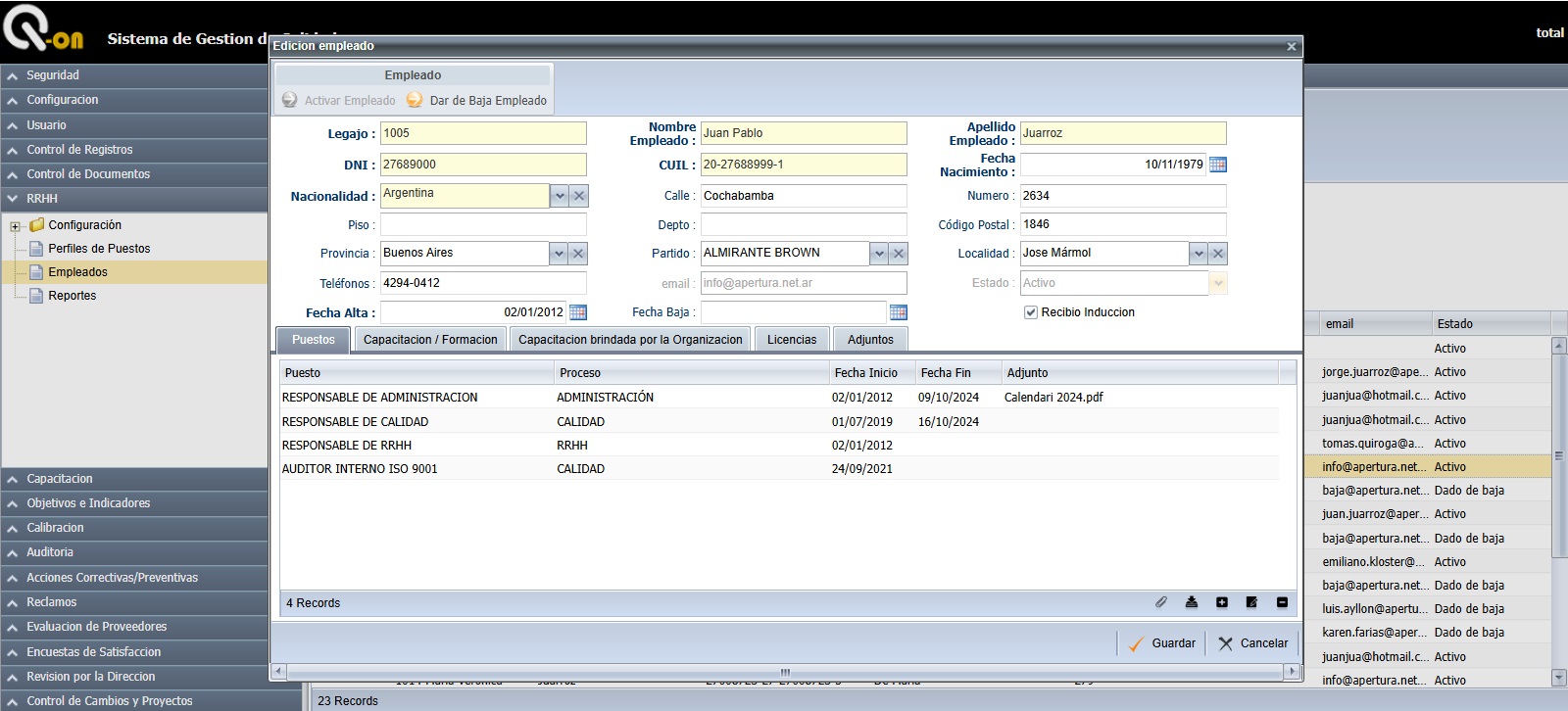Open the Fecha Baja calendar picker
Image resolution: width=1568 pixels, height=711 pixels.
point(899,312)
